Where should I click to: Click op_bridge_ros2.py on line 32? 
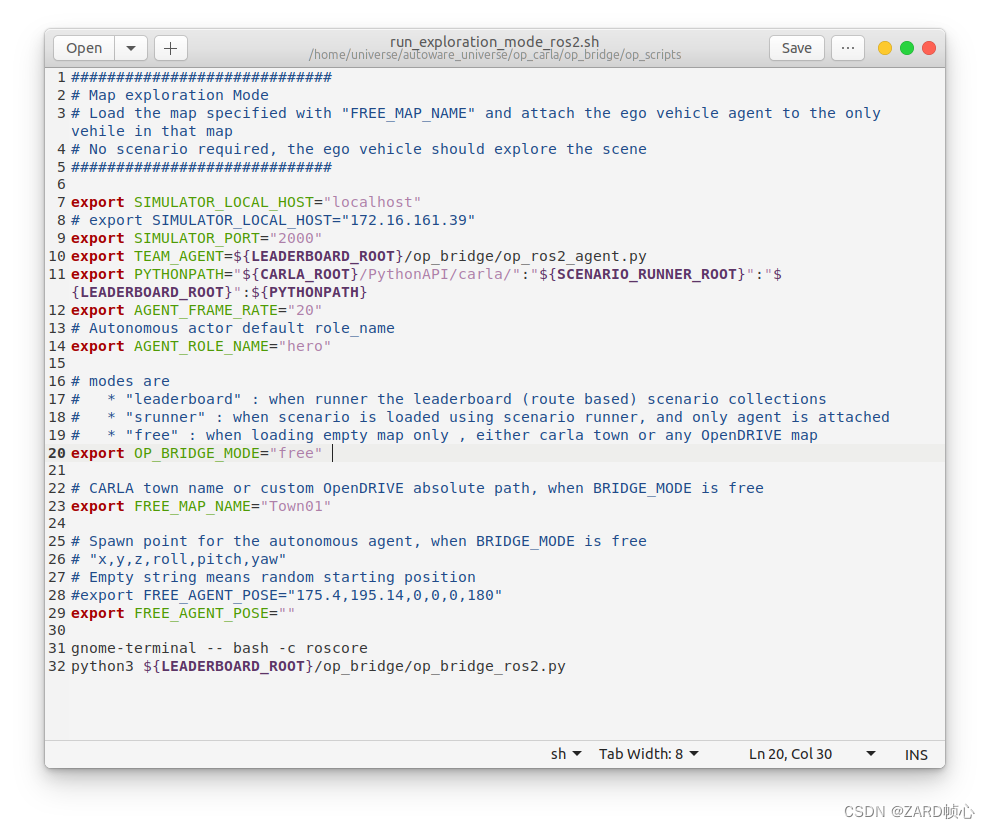point(489,667)
